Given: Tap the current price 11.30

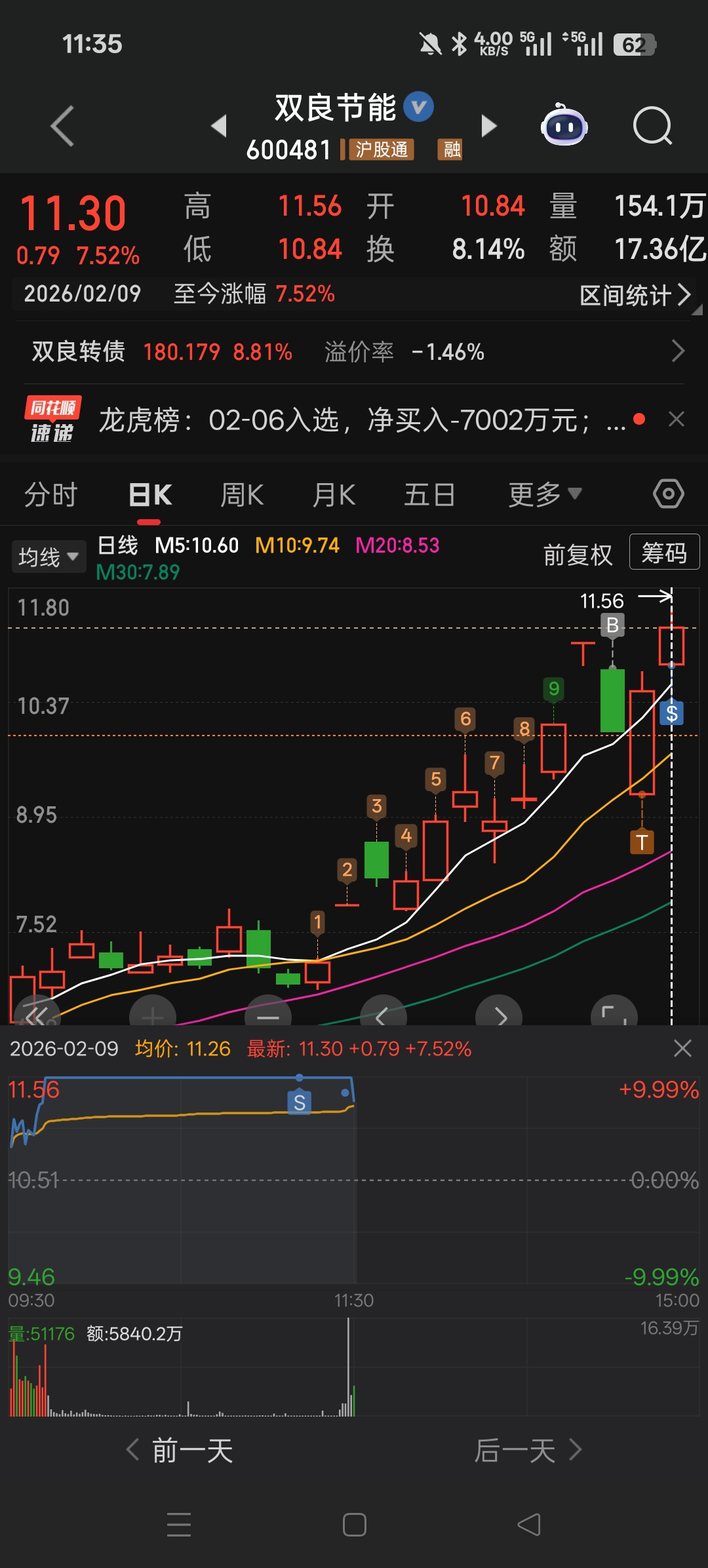Looking at the screenshot, I should pos(73,214).
